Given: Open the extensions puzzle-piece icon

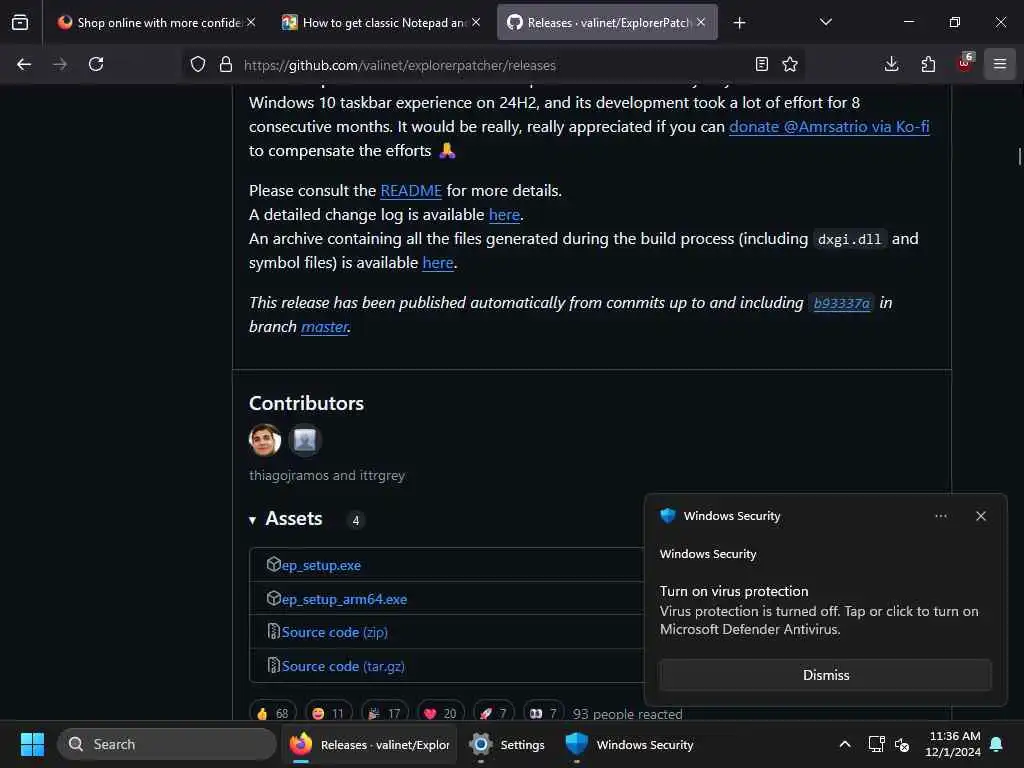Looking at the screenshot, I should click(x=928, y=64).
